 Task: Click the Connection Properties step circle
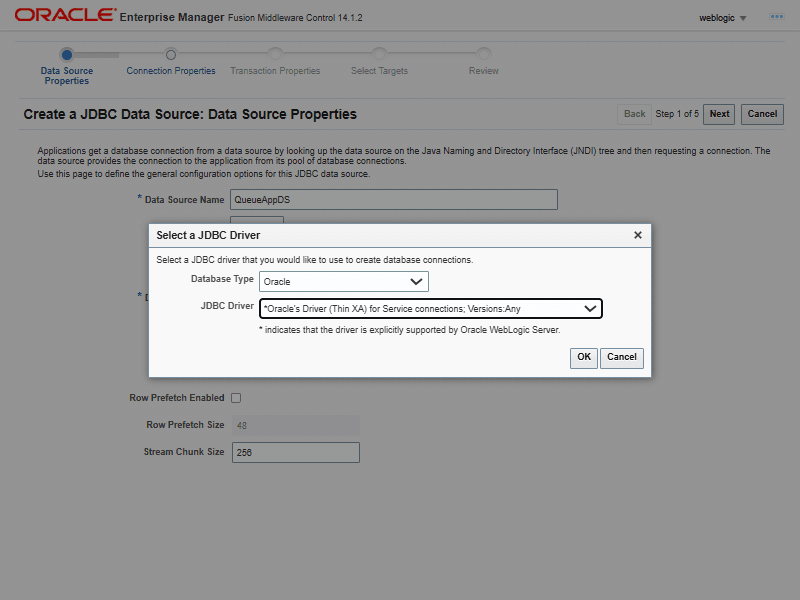[x=171, y=55]
